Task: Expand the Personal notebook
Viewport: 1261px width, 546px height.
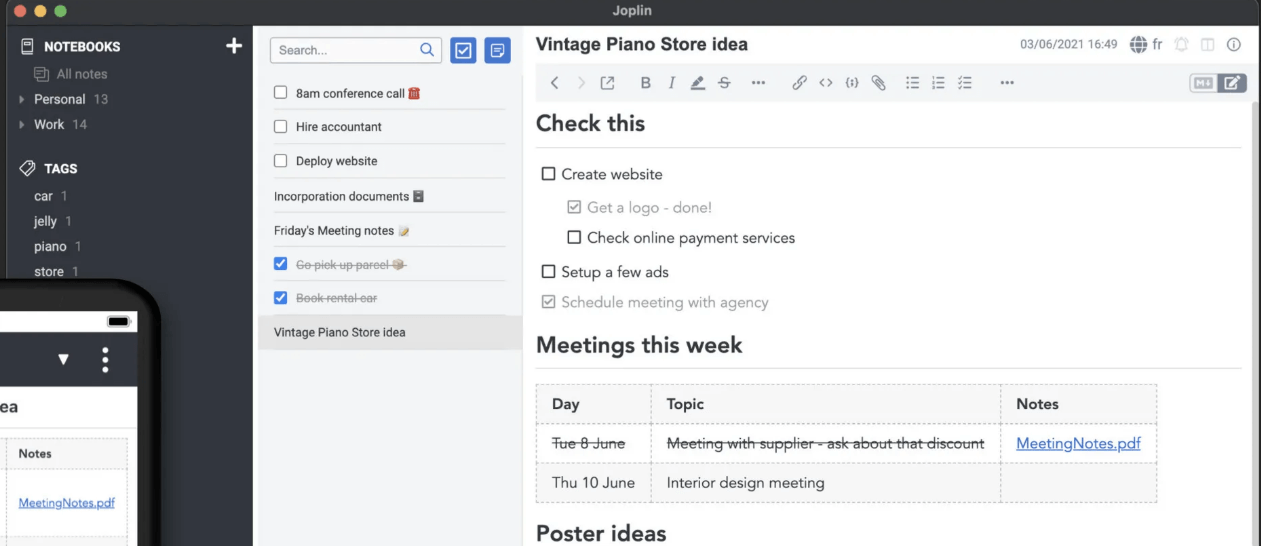Action: coord(22,99)
